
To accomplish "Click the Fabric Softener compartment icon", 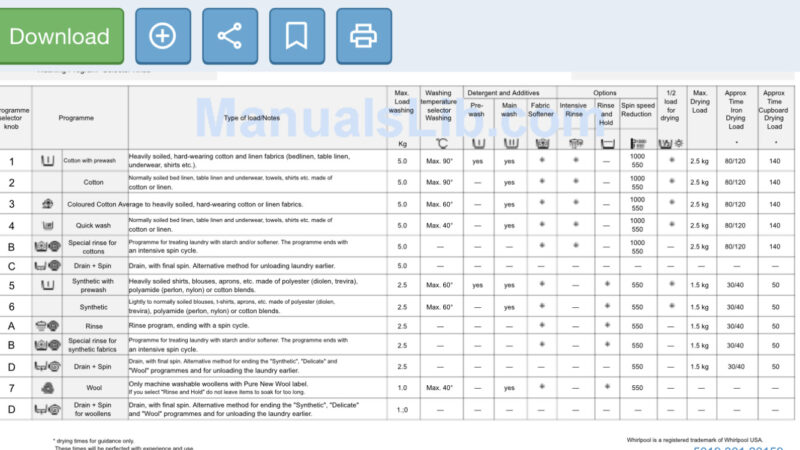I will point(541,143).
